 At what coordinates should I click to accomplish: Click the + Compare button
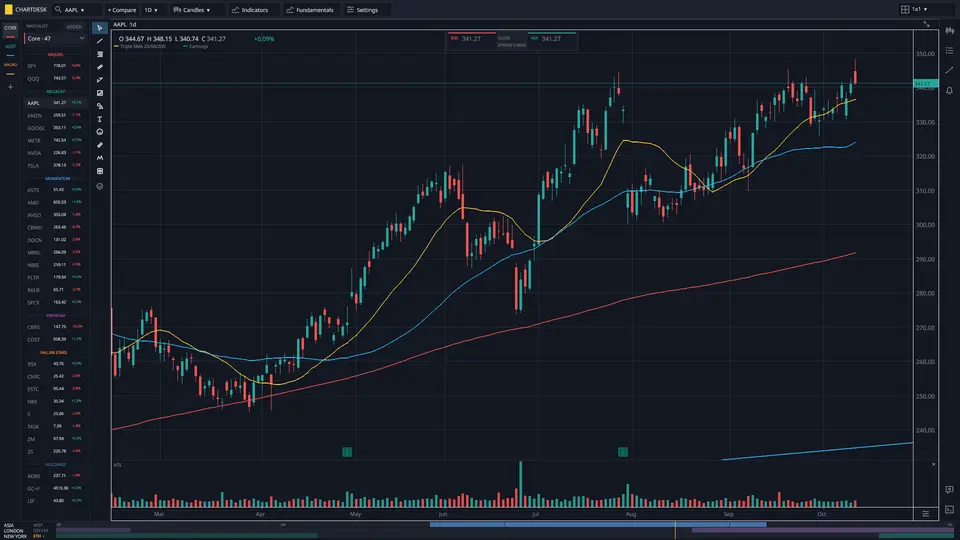coord(122,10)
